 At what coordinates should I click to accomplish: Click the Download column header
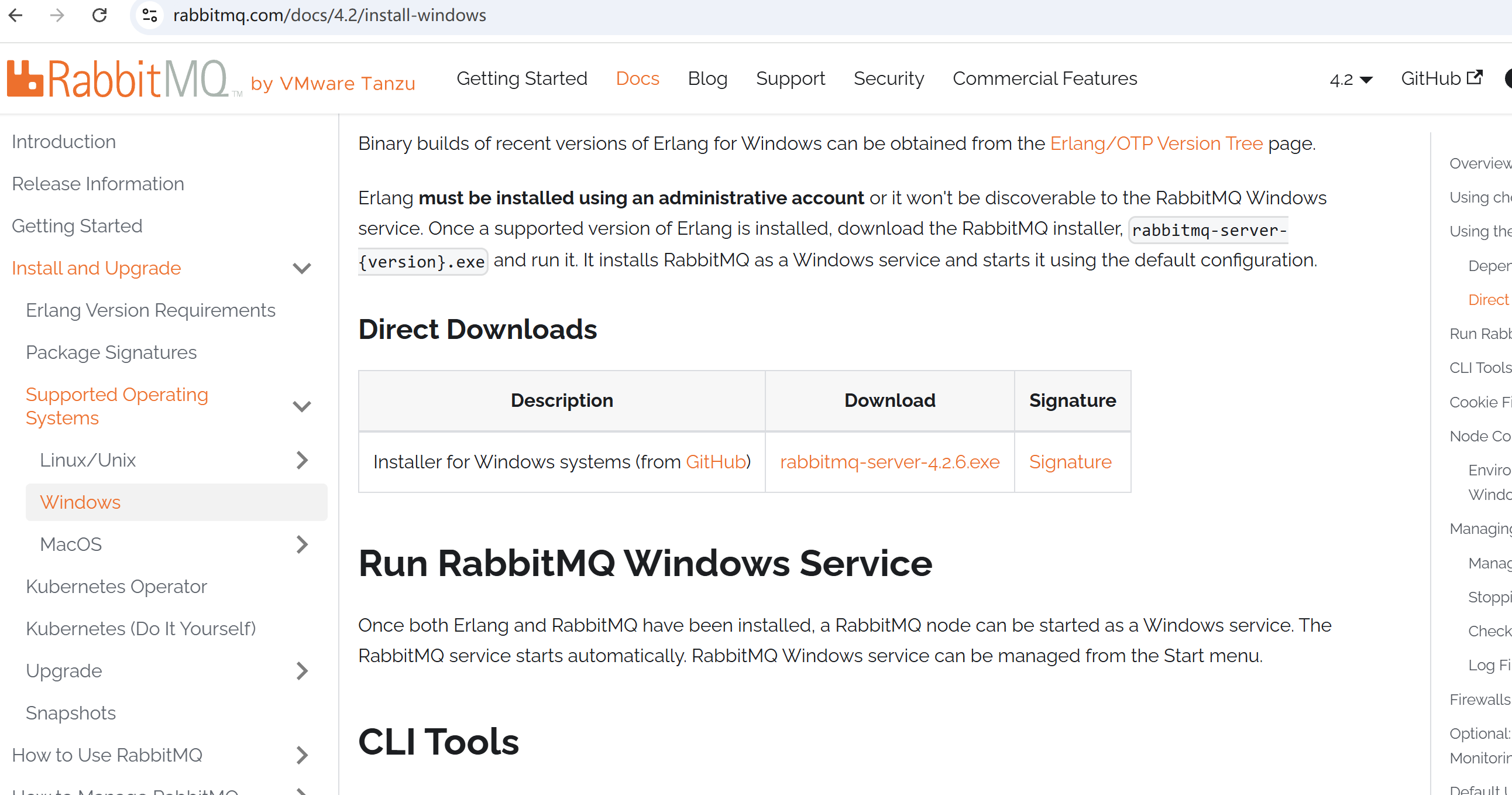click(x=890, y=400)
